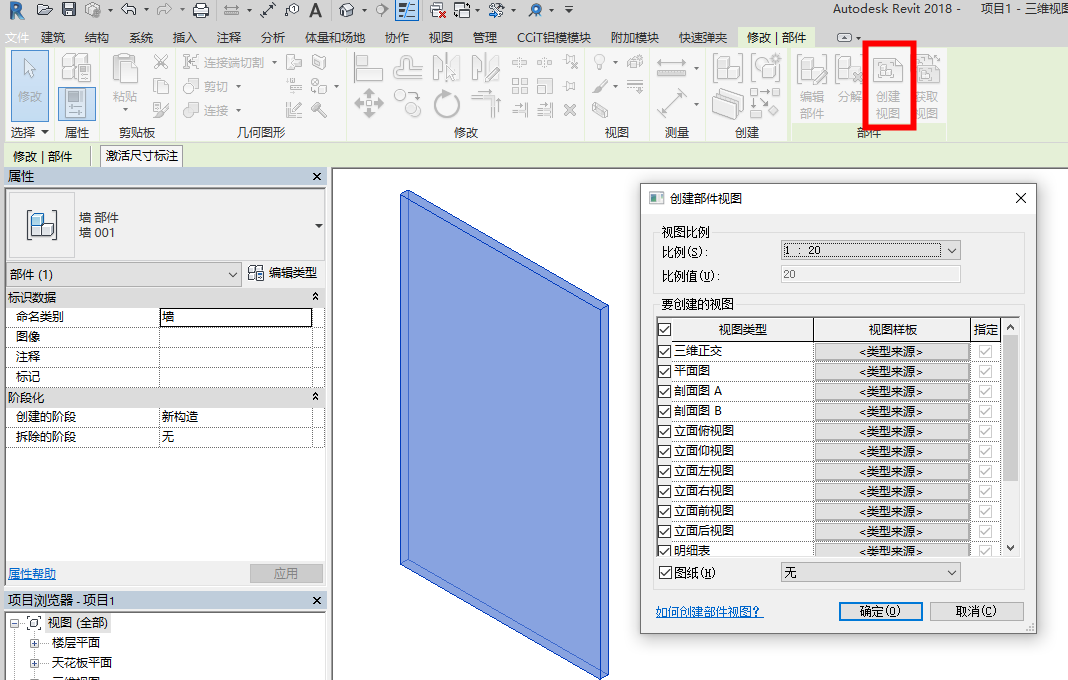Select the aligned dimension tool in quick access
Viewport: 1068px width, 680px height.
pos(267,10)
